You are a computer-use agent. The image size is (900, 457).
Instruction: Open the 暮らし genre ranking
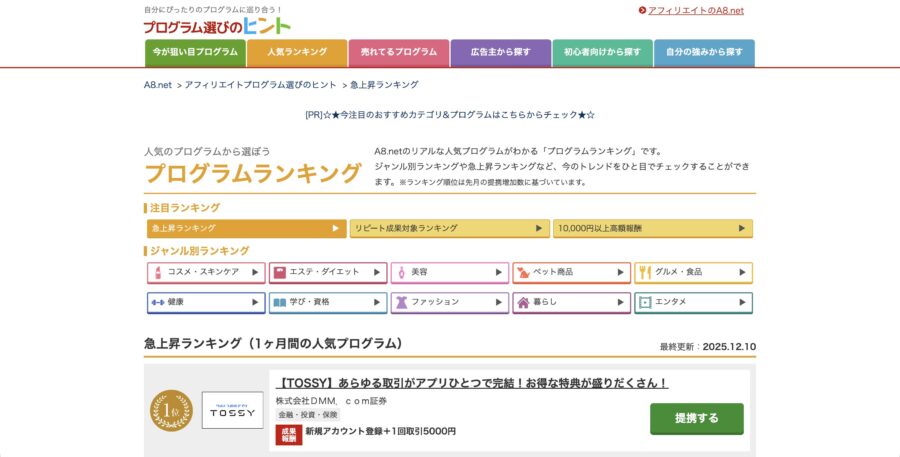(572, 303)
